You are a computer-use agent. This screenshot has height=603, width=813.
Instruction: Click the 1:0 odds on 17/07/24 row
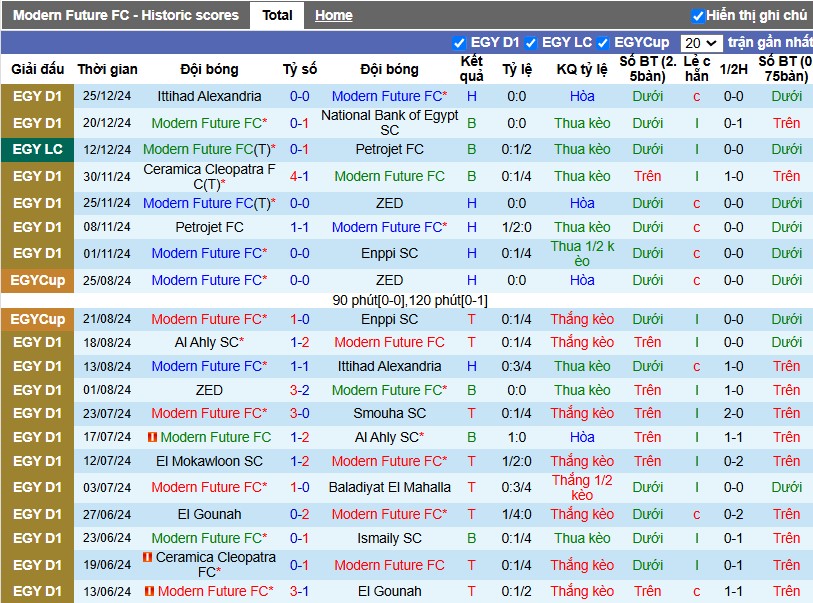click(516, 437)
